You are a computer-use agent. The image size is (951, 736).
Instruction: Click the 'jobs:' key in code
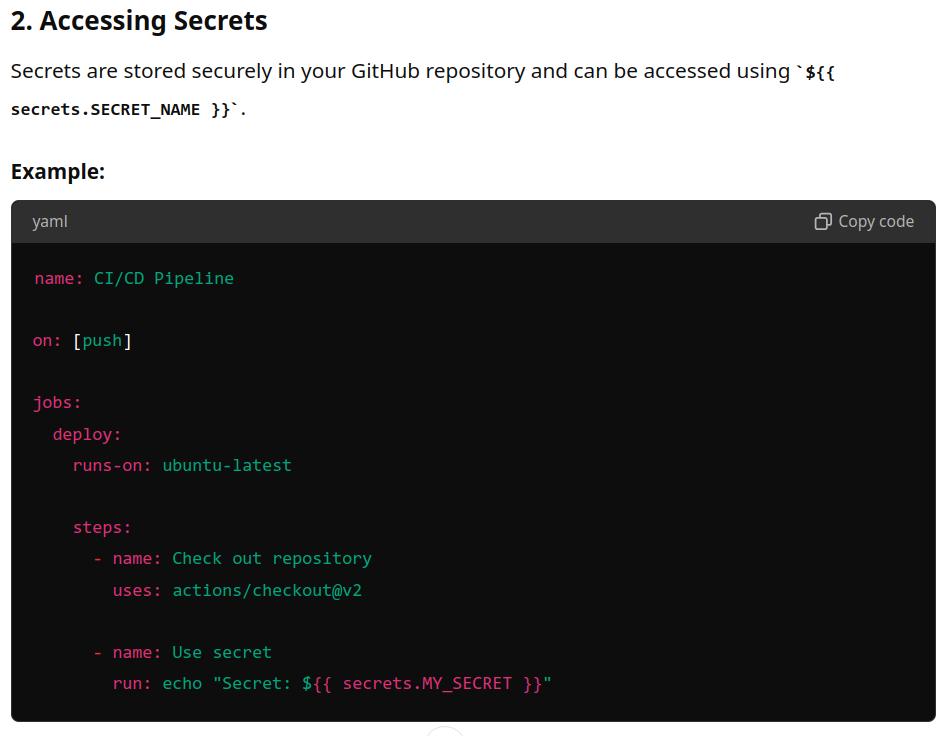coord(57,403)
